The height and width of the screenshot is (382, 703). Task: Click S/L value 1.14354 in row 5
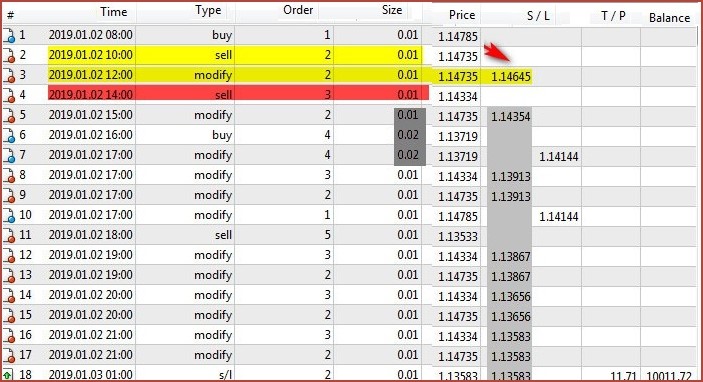(511, 117)
